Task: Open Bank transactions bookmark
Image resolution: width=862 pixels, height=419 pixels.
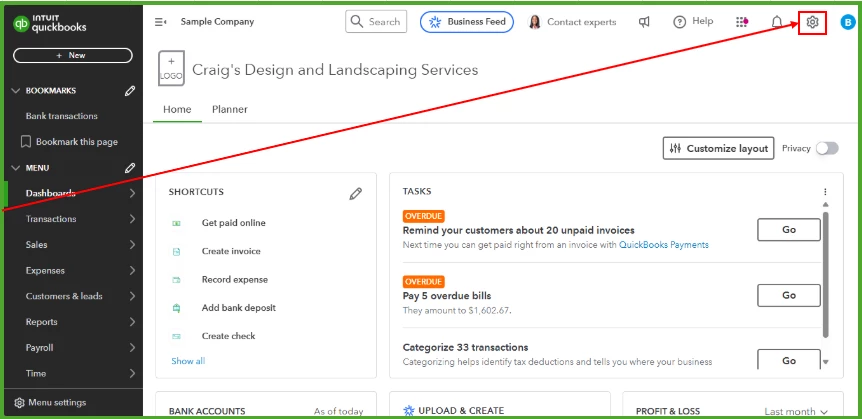Action: coord(62,116)
